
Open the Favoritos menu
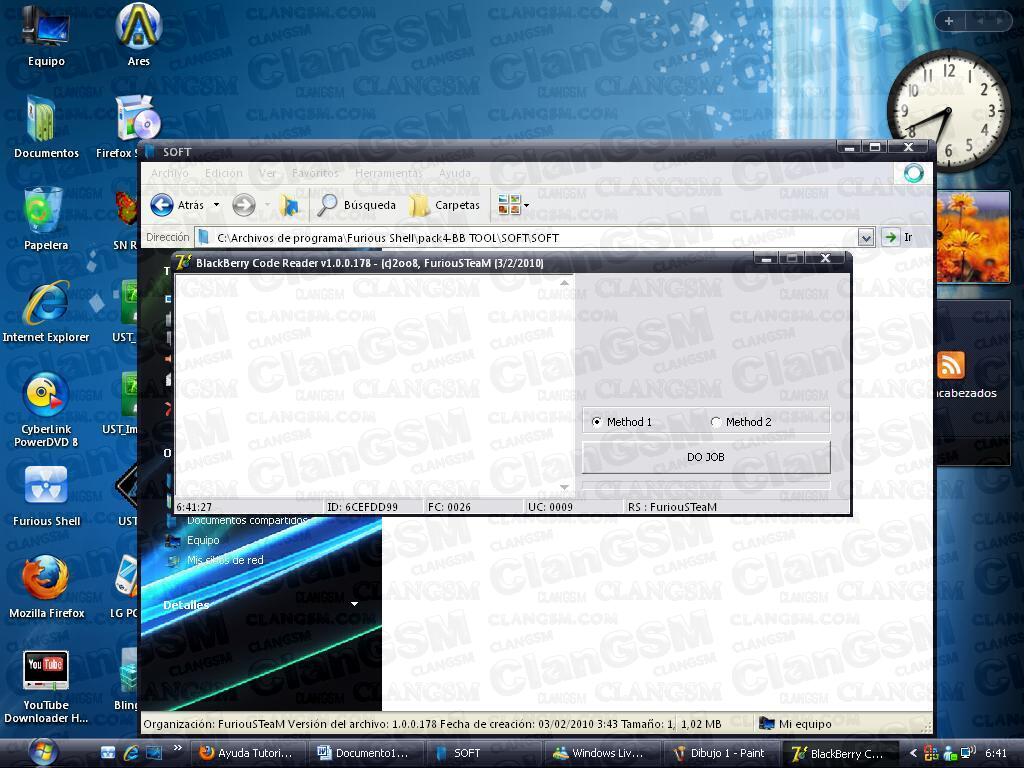click(315, 173)
